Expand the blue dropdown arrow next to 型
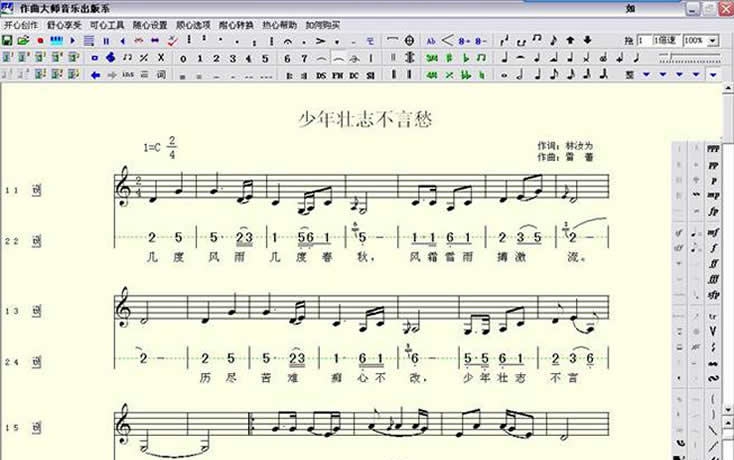Image resolution: width=734 pixels, height=460 pixels. coord(646,74)
